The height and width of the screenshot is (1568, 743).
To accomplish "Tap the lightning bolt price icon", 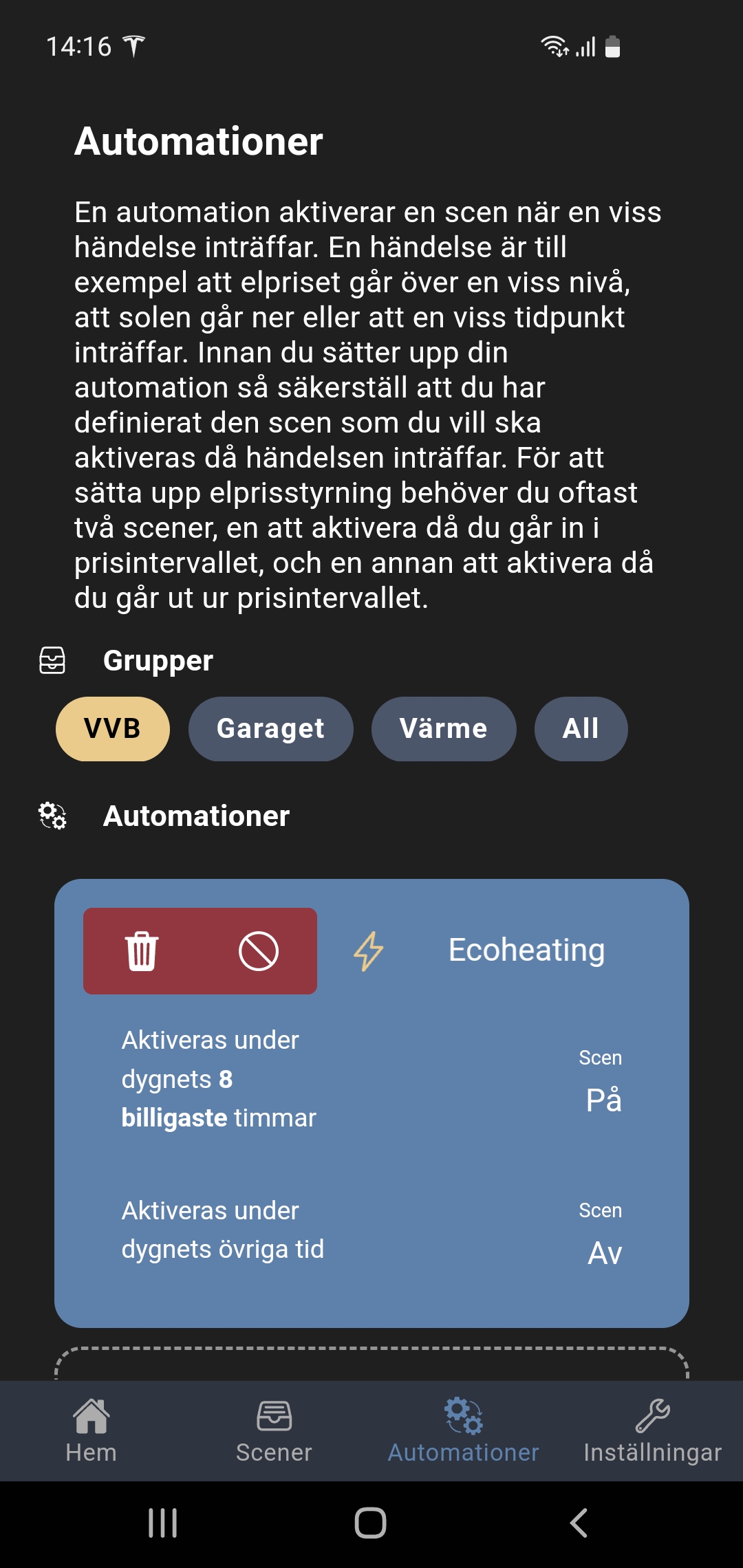I will click(369, 951).
